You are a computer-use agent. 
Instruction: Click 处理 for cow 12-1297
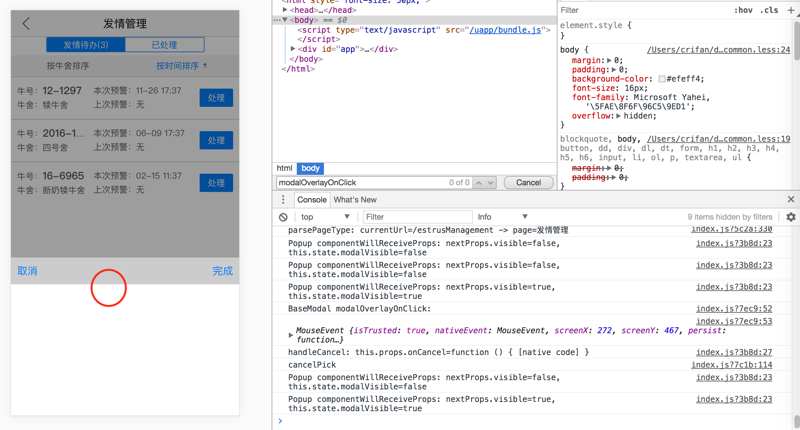pos(216,98)
